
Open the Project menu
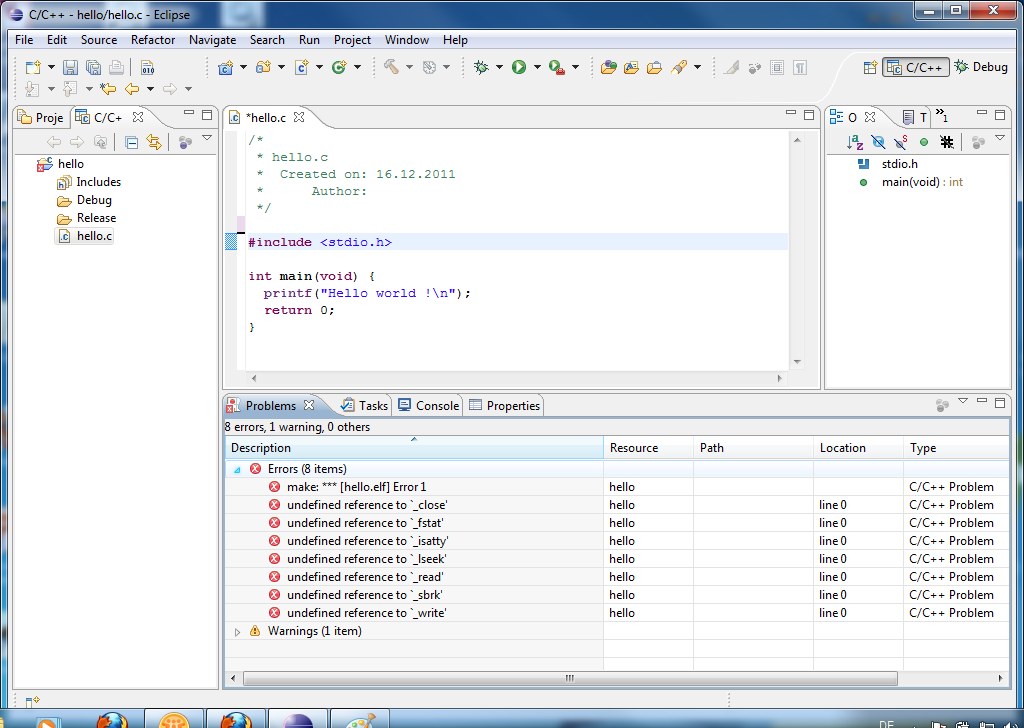352,40
